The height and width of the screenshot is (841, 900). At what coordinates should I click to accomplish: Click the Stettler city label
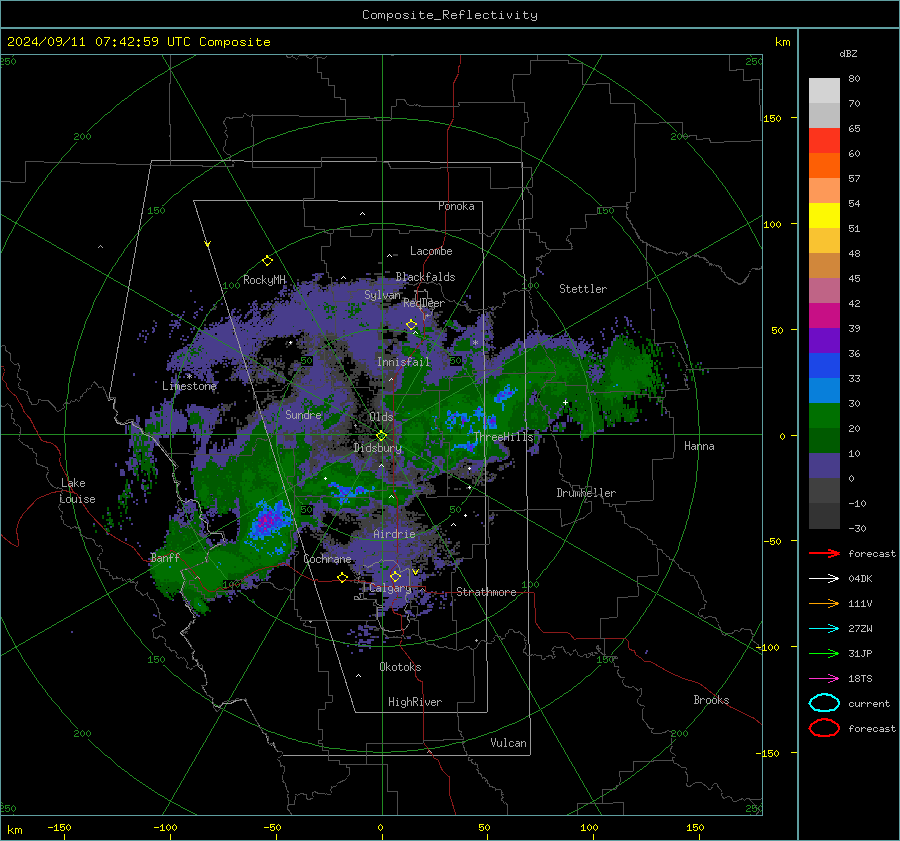pos(583,289)
